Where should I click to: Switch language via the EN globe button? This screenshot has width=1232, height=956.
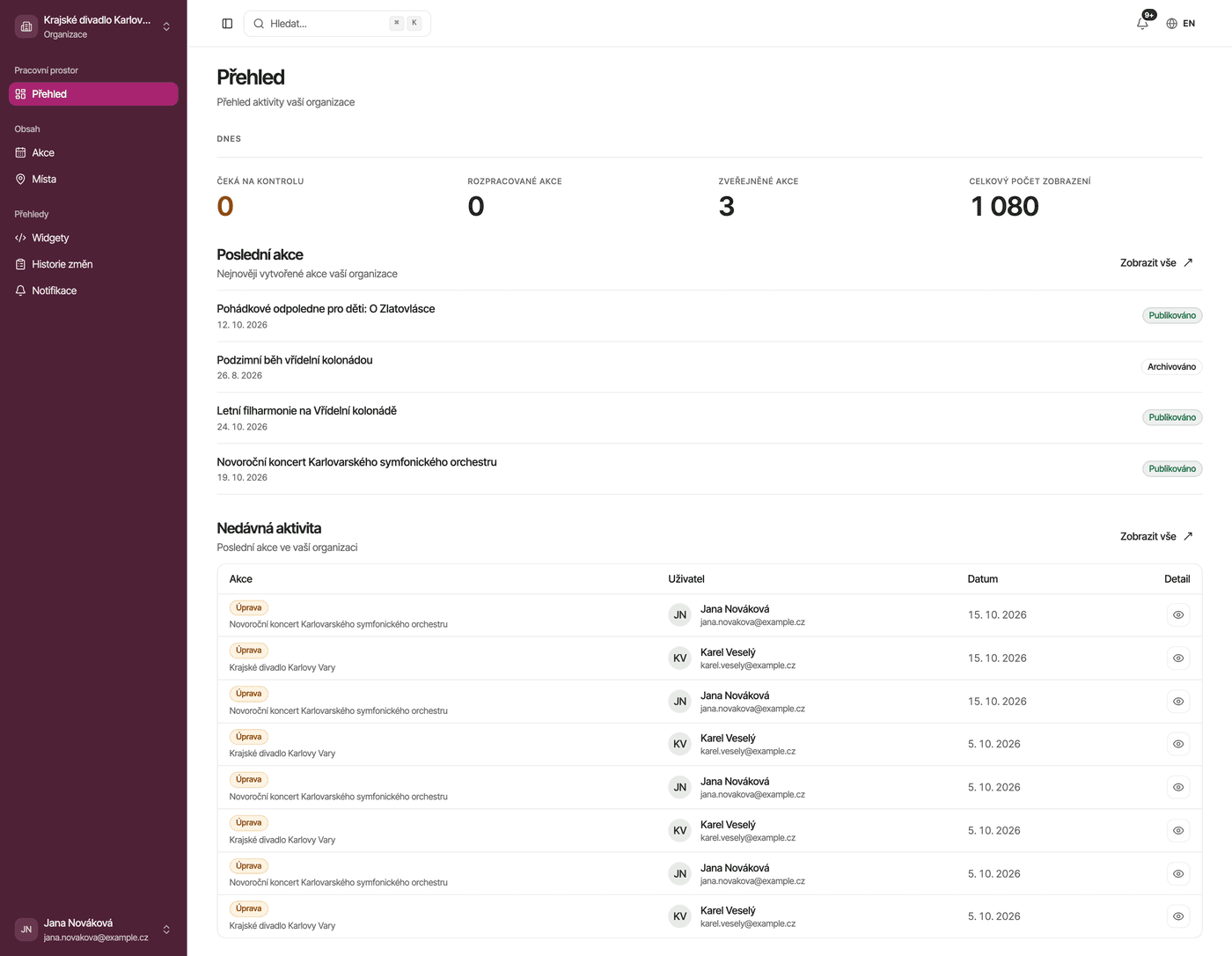[x=1181, y=24]
